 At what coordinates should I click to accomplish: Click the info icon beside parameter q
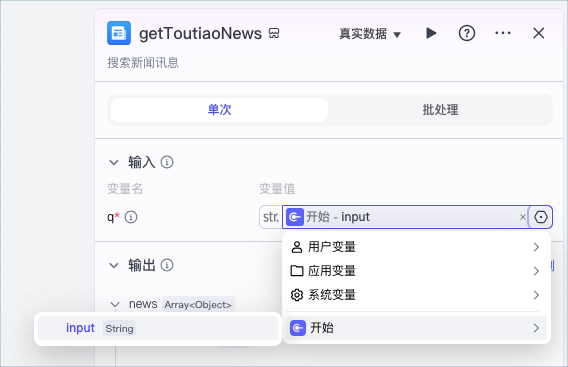click(x=131, y=217)
